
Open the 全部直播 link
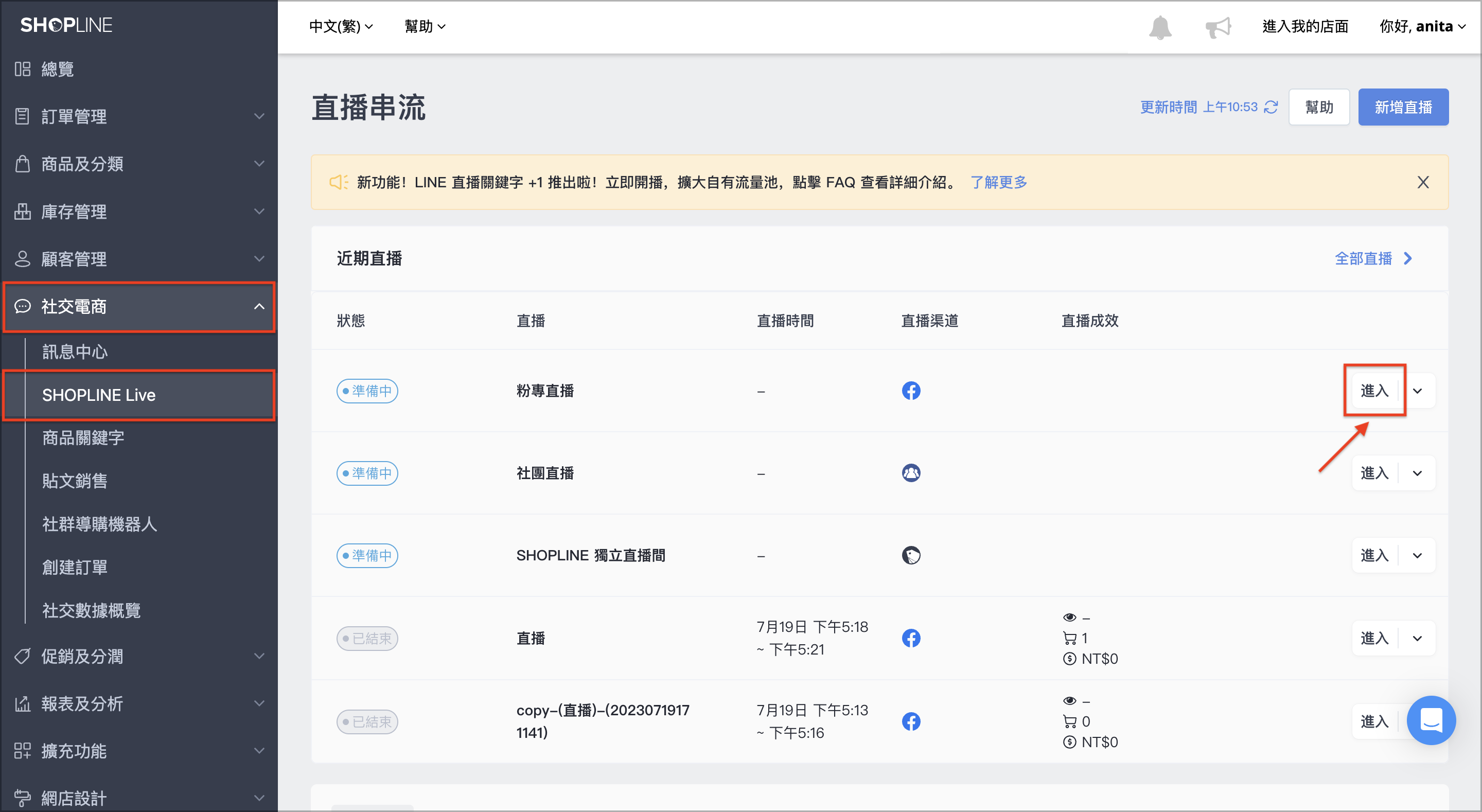pyautogui.click(x=1373, y=258)
